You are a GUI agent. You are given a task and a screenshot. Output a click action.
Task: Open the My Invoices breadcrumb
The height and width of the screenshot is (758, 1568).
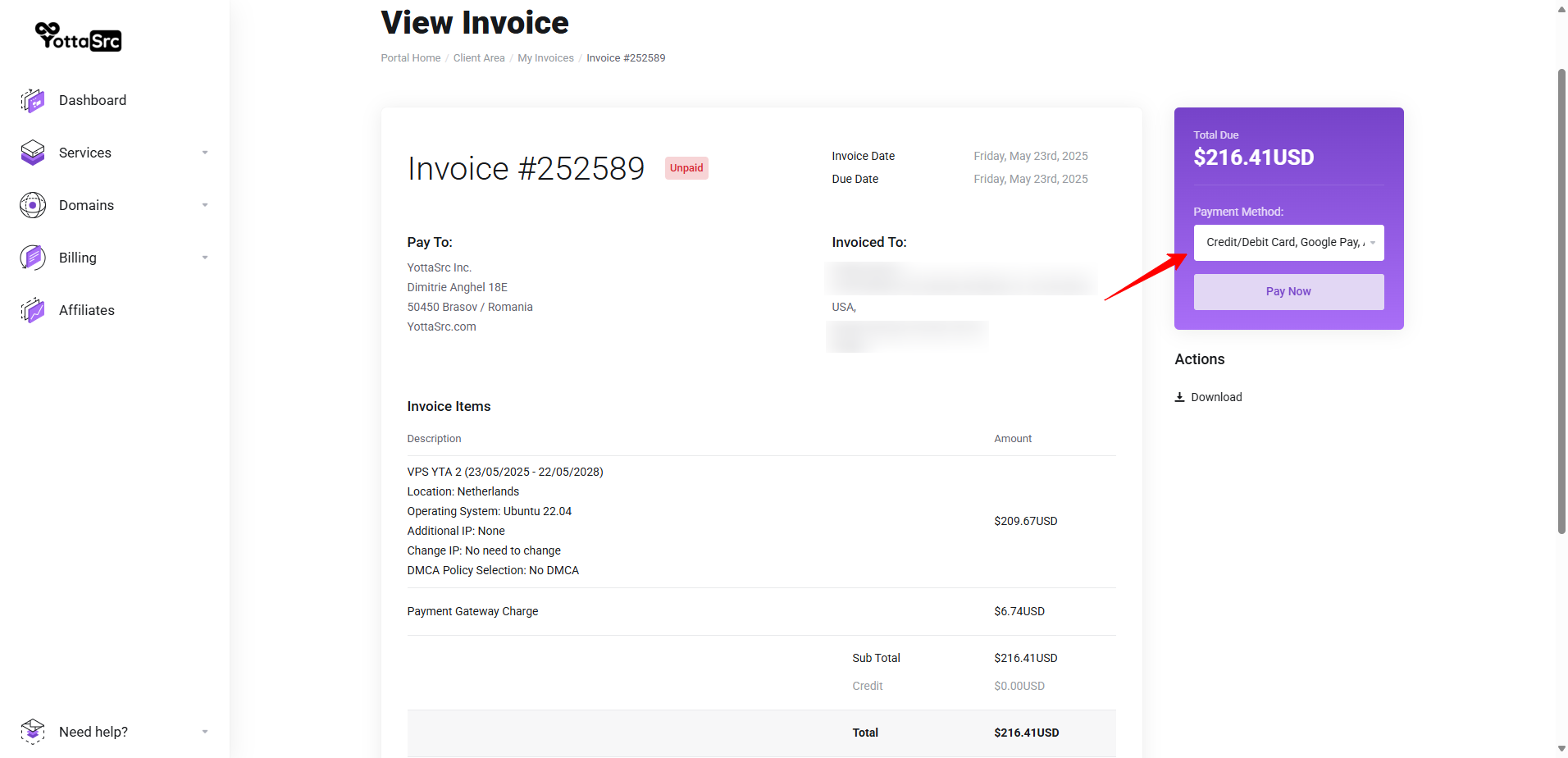point(545,58)
